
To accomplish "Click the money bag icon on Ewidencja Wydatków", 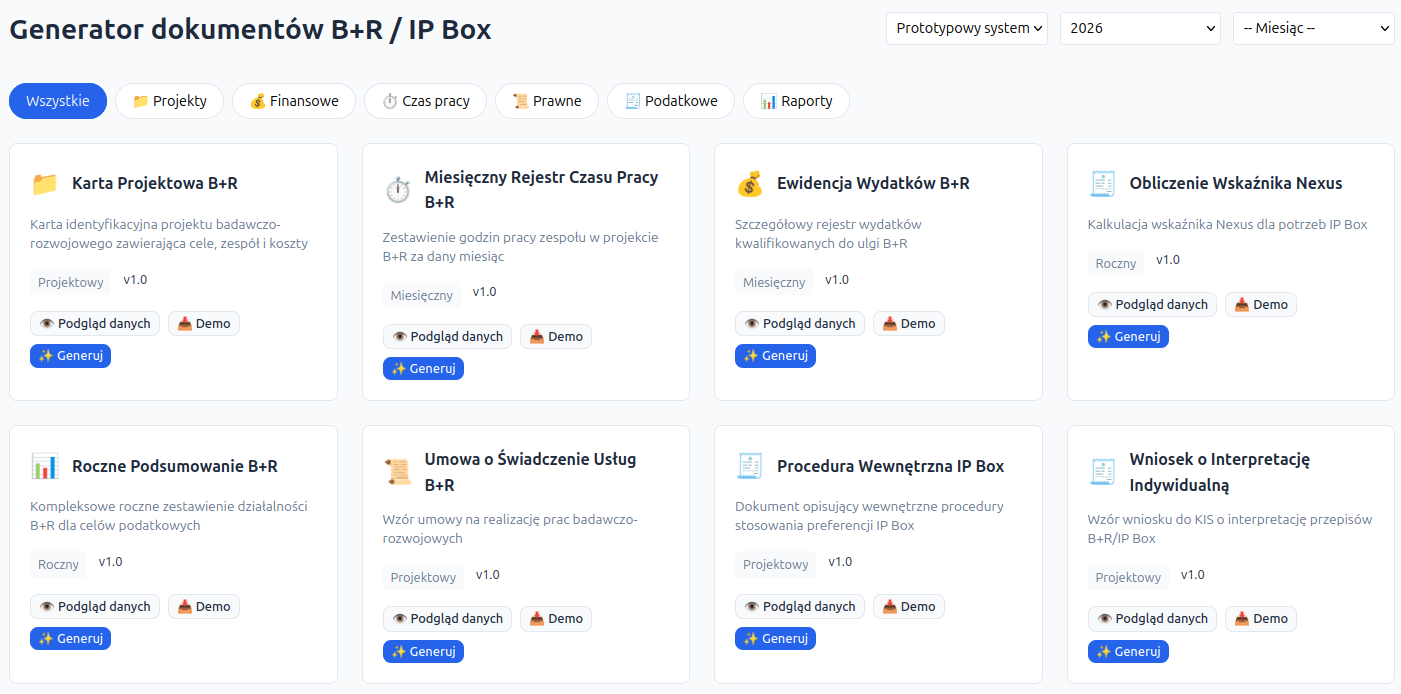I will [x=750, y=184].
